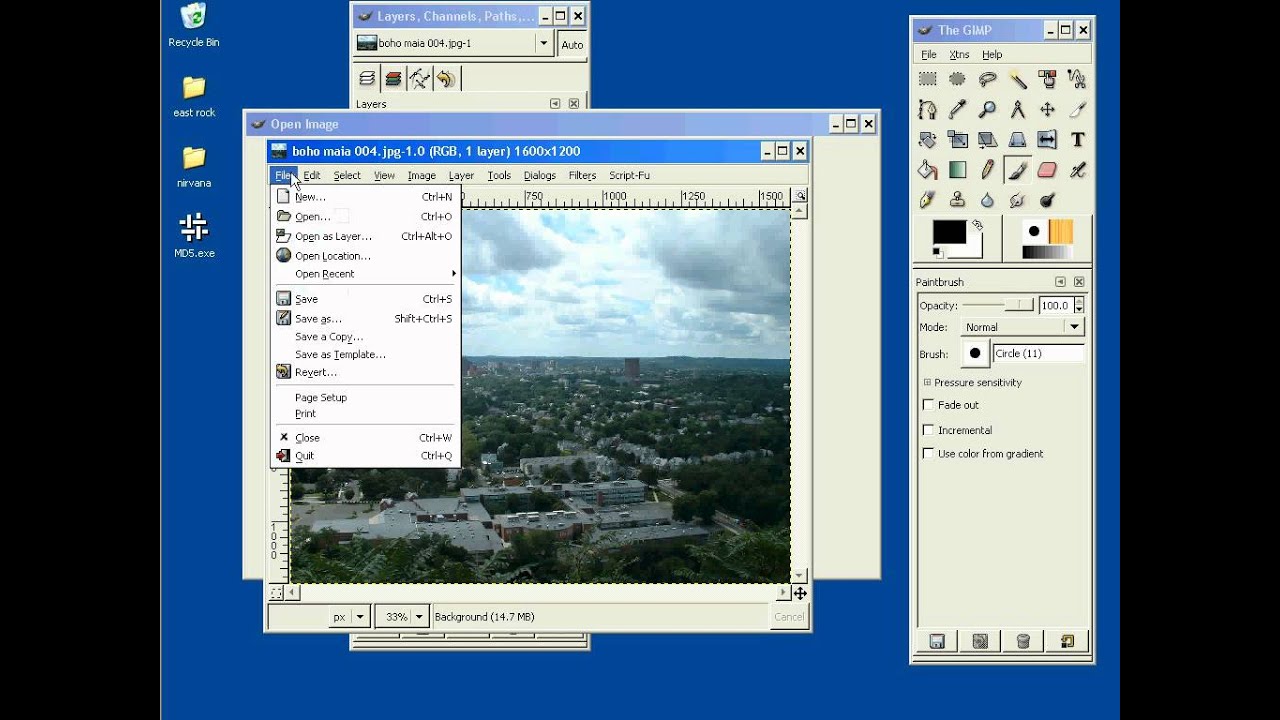The height and width of the screenshot is (720, 1280).
Task: Click the black foreground color swatch
Action: 949,232
